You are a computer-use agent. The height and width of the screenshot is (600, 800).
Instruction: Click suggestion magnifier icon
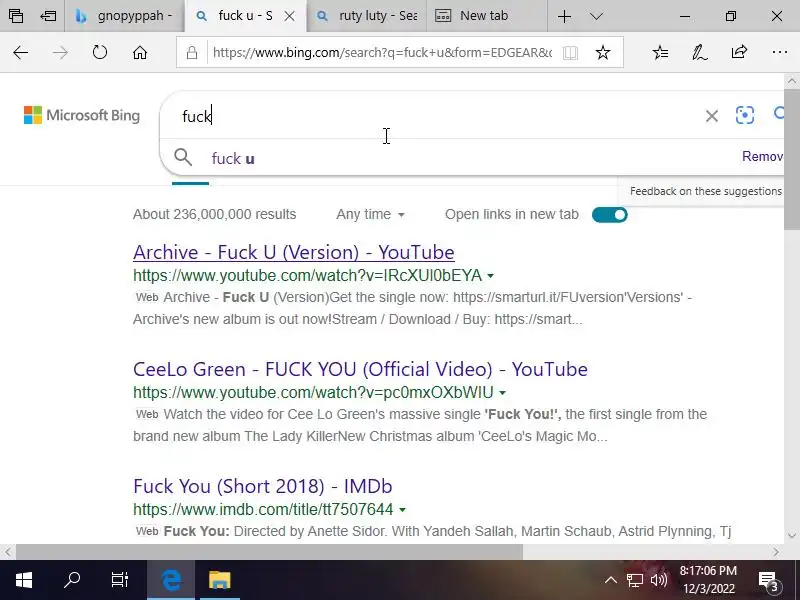click(183, 158)
